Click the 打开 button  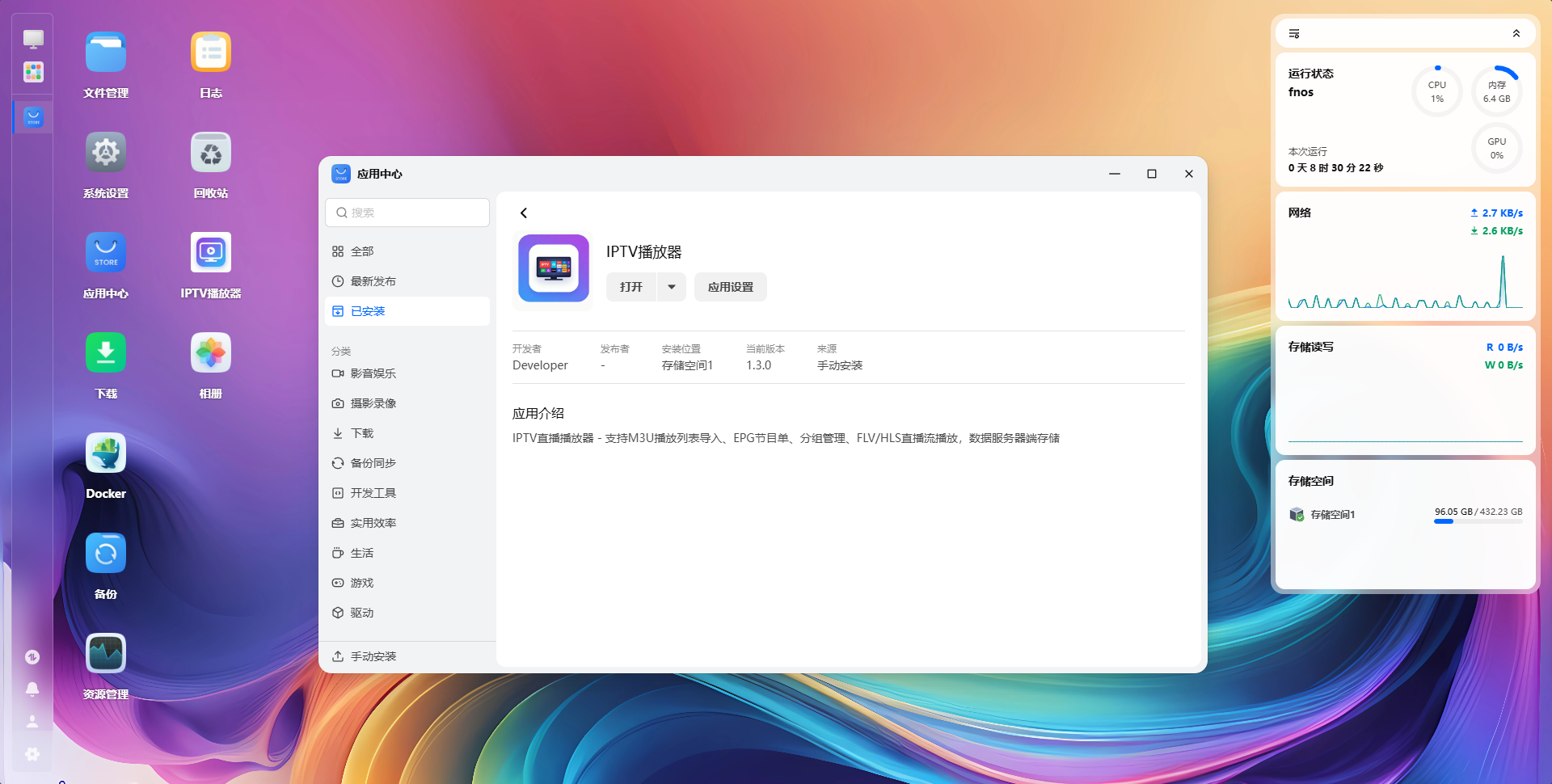631,287
